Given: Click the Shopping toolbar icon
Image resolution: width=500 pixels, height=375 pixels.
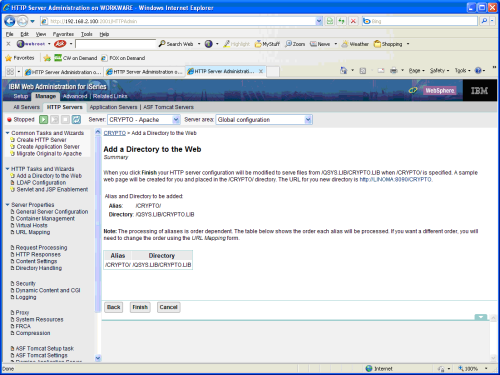Looking at the screenshot, I should 377,44.
